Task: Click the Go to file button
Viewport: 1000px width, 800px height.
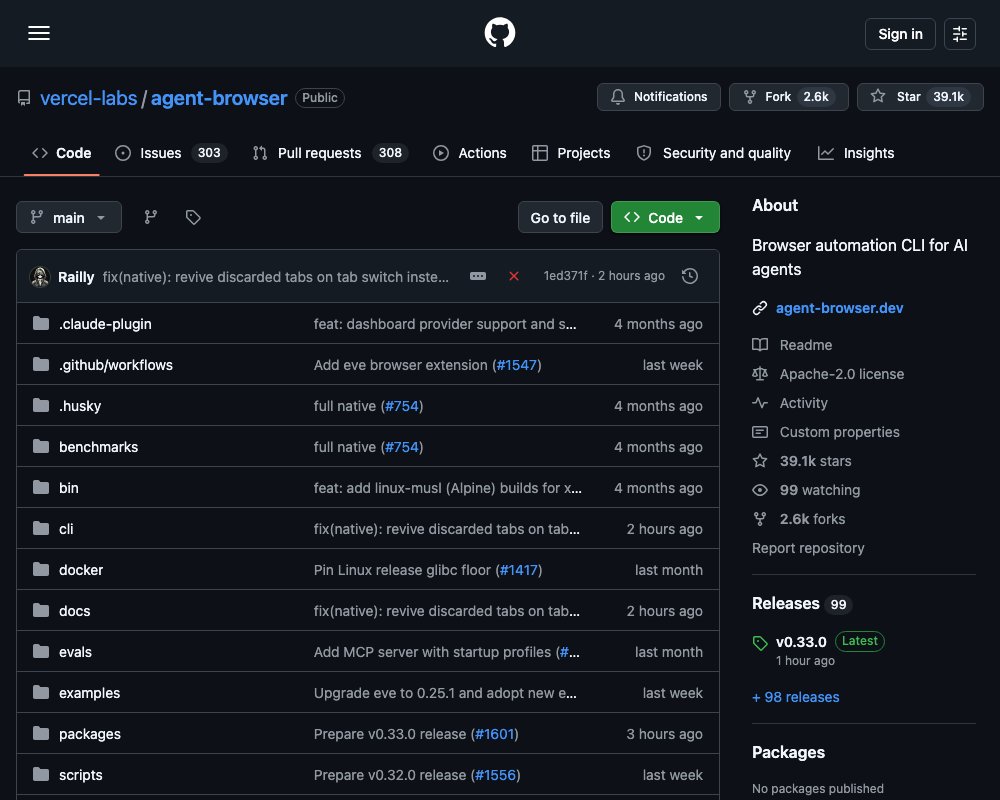Action: tap(560, 218)
